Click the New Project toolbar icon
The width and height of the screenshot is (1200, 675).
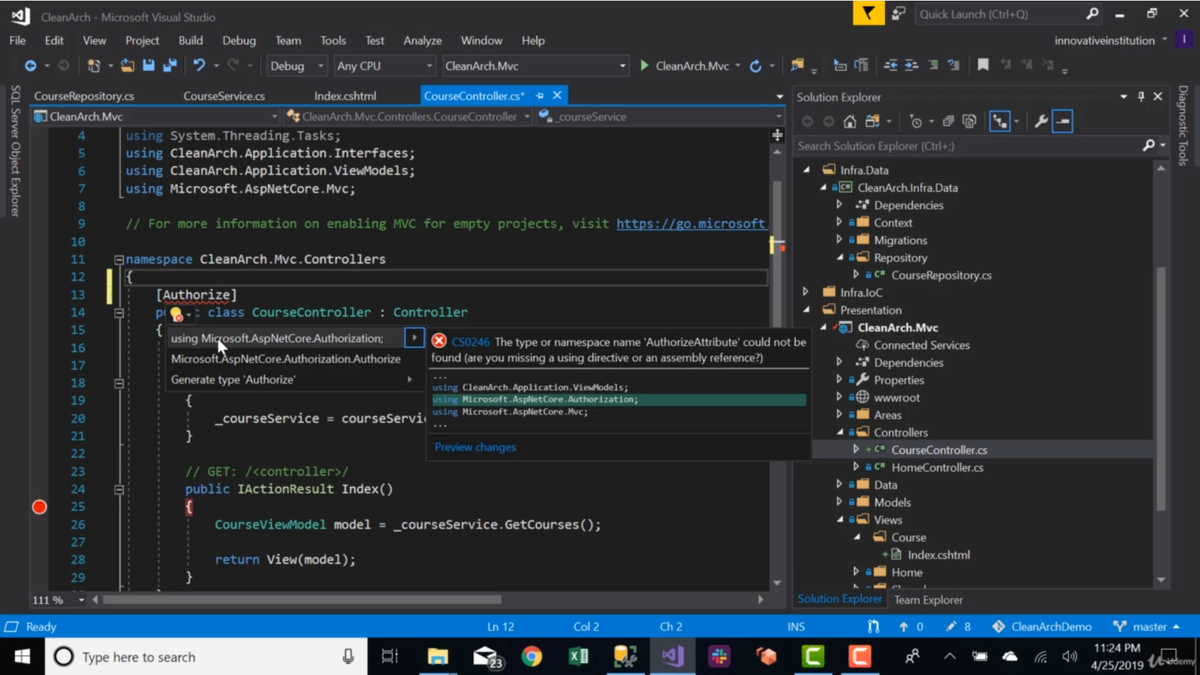pyautogui.click(x=94, y=66)
